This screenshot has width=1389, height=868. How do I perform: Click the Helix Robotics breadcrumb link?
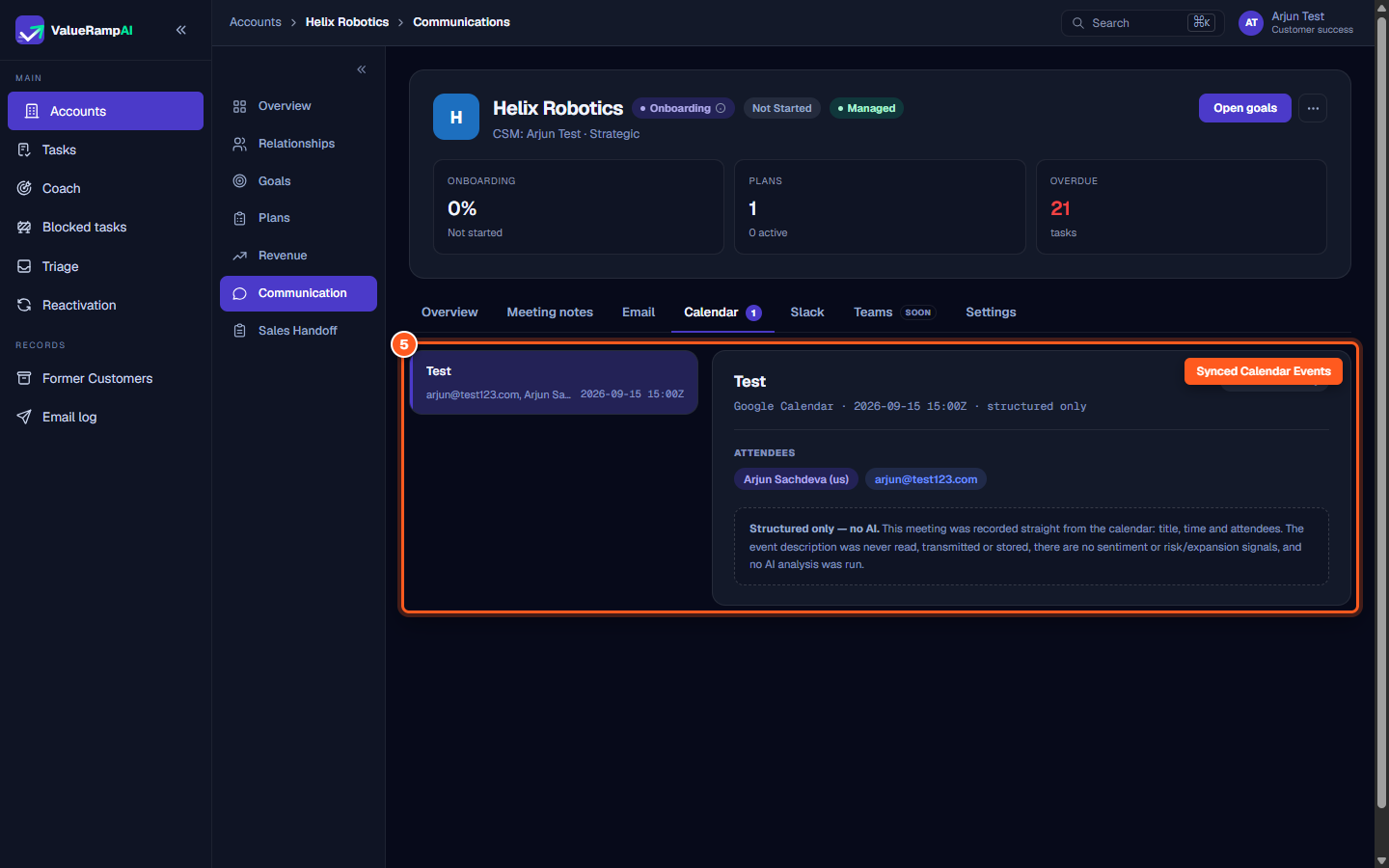click(x=347, y=22)
